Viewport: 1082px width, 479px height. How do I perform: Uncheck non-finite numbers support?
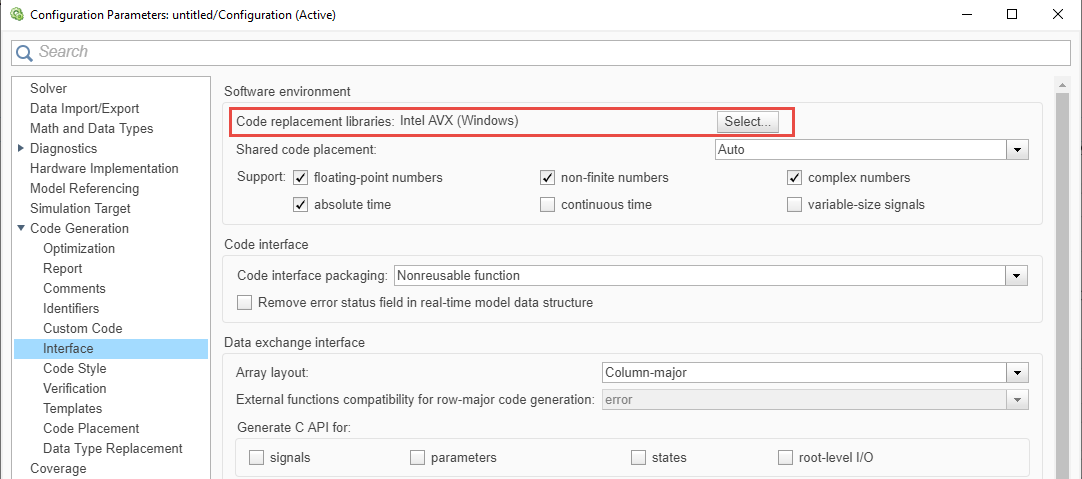click(547, 178)
